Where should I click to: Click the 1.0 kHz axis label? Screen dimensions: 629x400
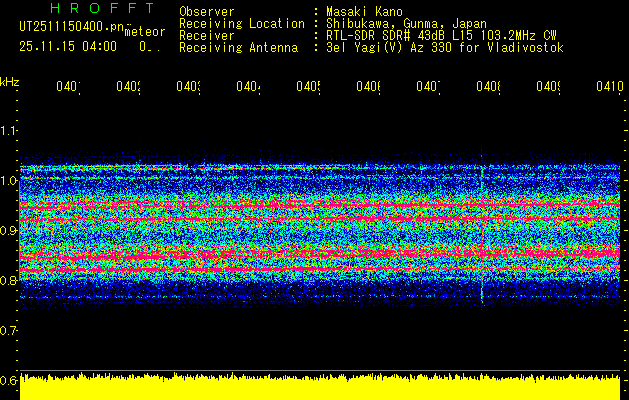pyautogui.click(x=8, y=181)
